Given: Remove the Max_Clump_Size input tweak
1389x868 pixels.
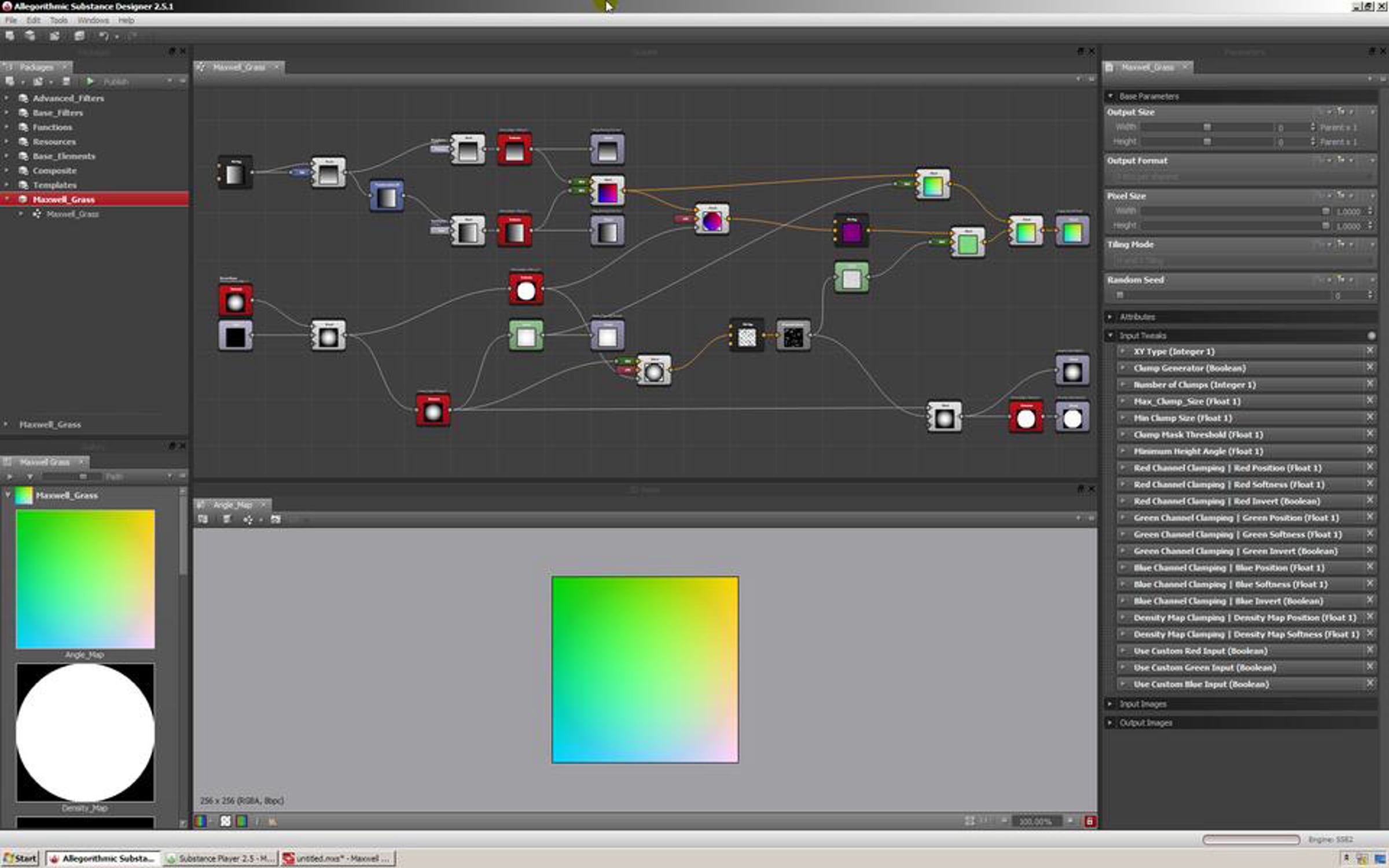Looking at the screenshot, I should (x=1370, y=400).
